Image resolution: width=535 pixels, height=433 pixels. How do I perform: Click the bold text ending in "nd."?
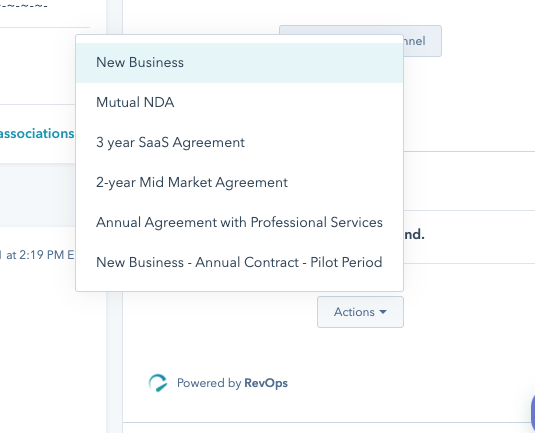414,234
